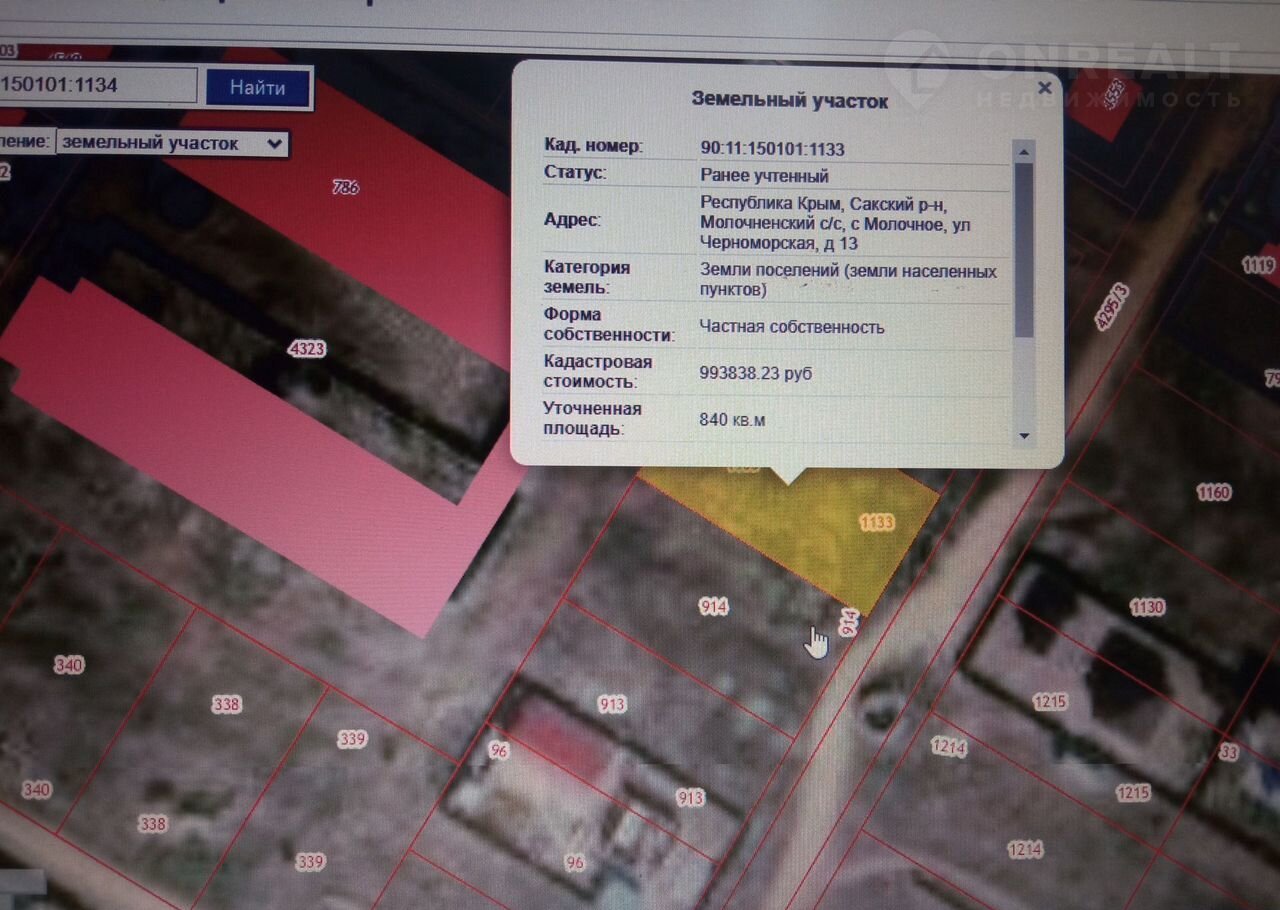Click Частная собственность ownership value

pos(791,327)
